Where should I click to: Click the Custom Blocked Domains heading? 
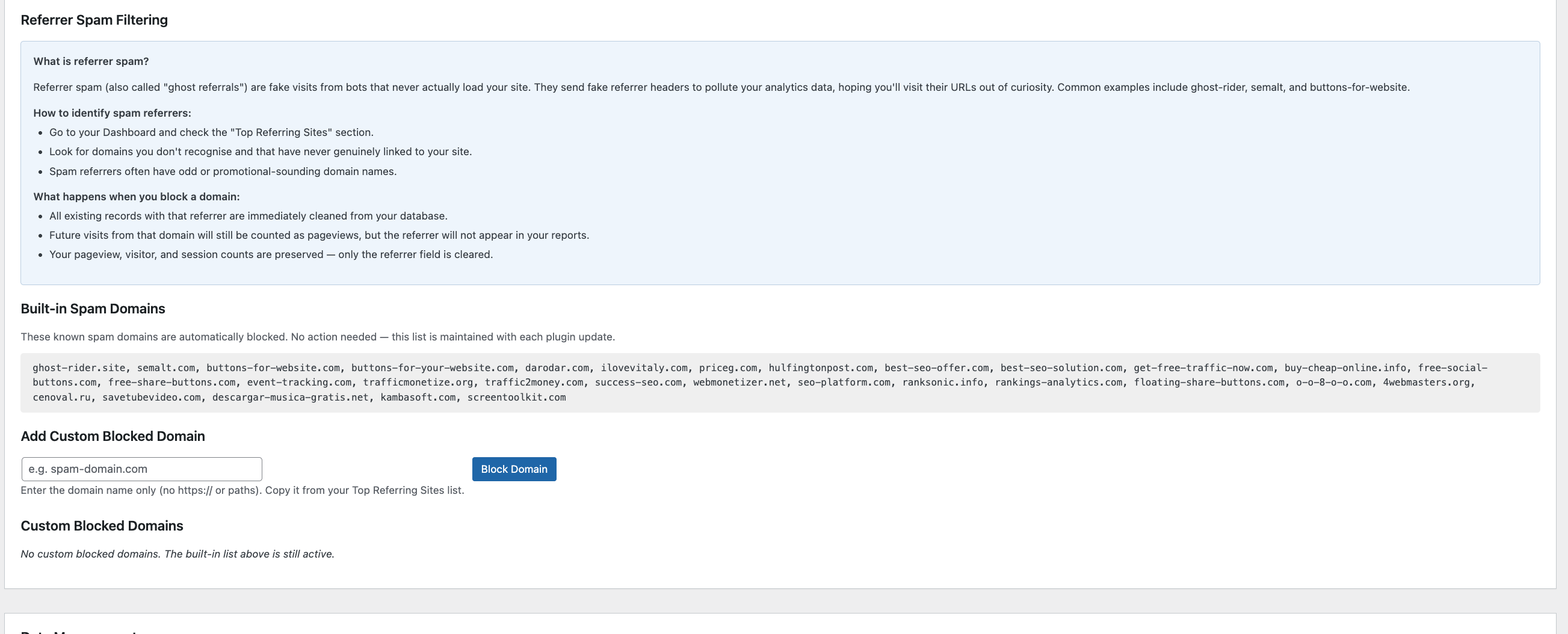(102, 526)
